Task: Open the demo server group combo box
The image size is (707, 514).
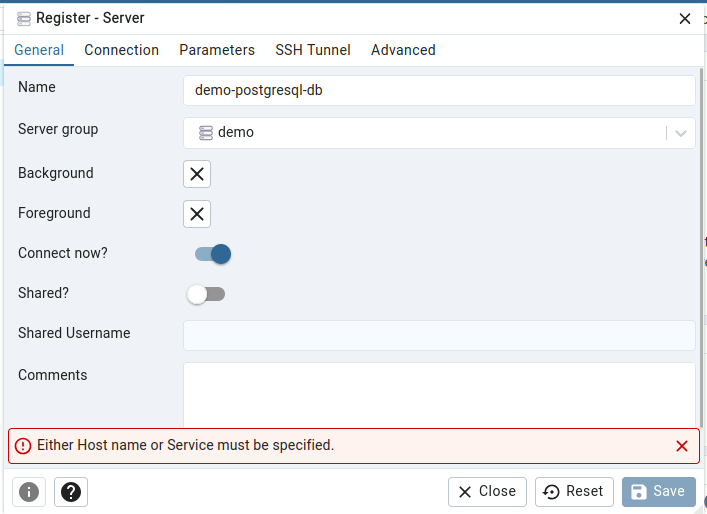Action: [439, 133]
